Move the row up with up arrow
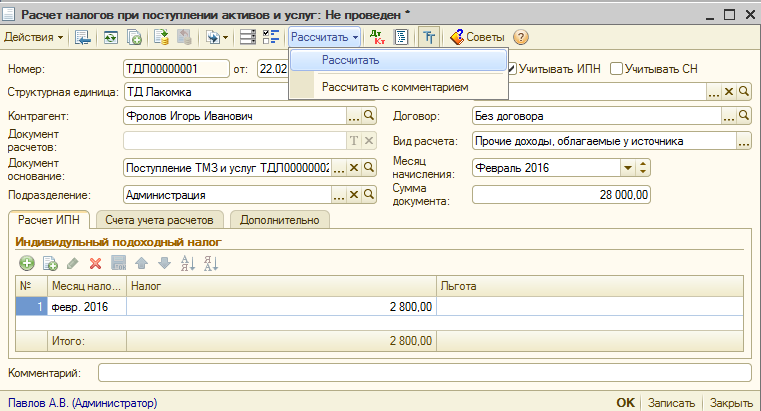Viewport: 761px width, 411px height. pyautogui.click(x=141, y=263)
